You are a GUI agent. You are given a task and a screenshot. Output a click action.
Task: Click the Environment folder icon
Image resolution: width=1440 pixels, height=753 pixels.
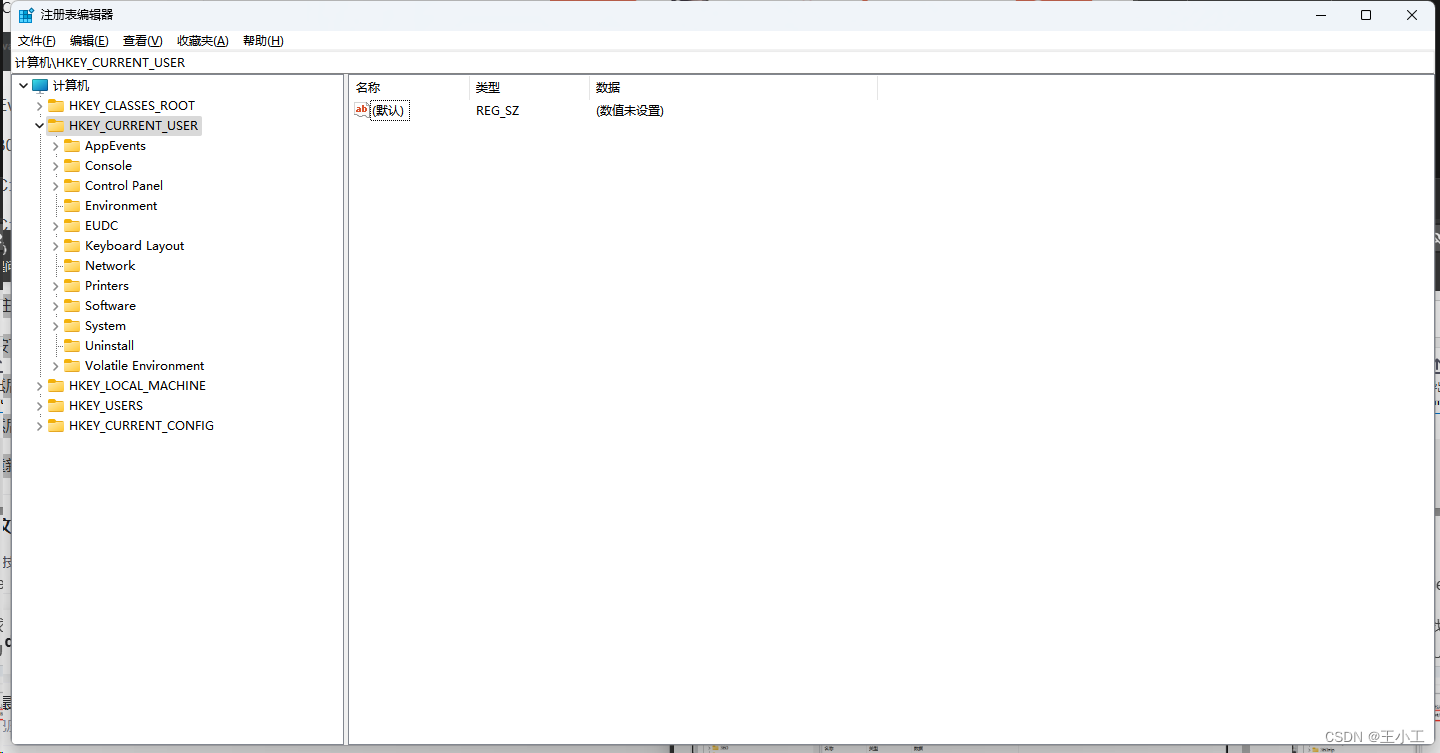point(72,206)
